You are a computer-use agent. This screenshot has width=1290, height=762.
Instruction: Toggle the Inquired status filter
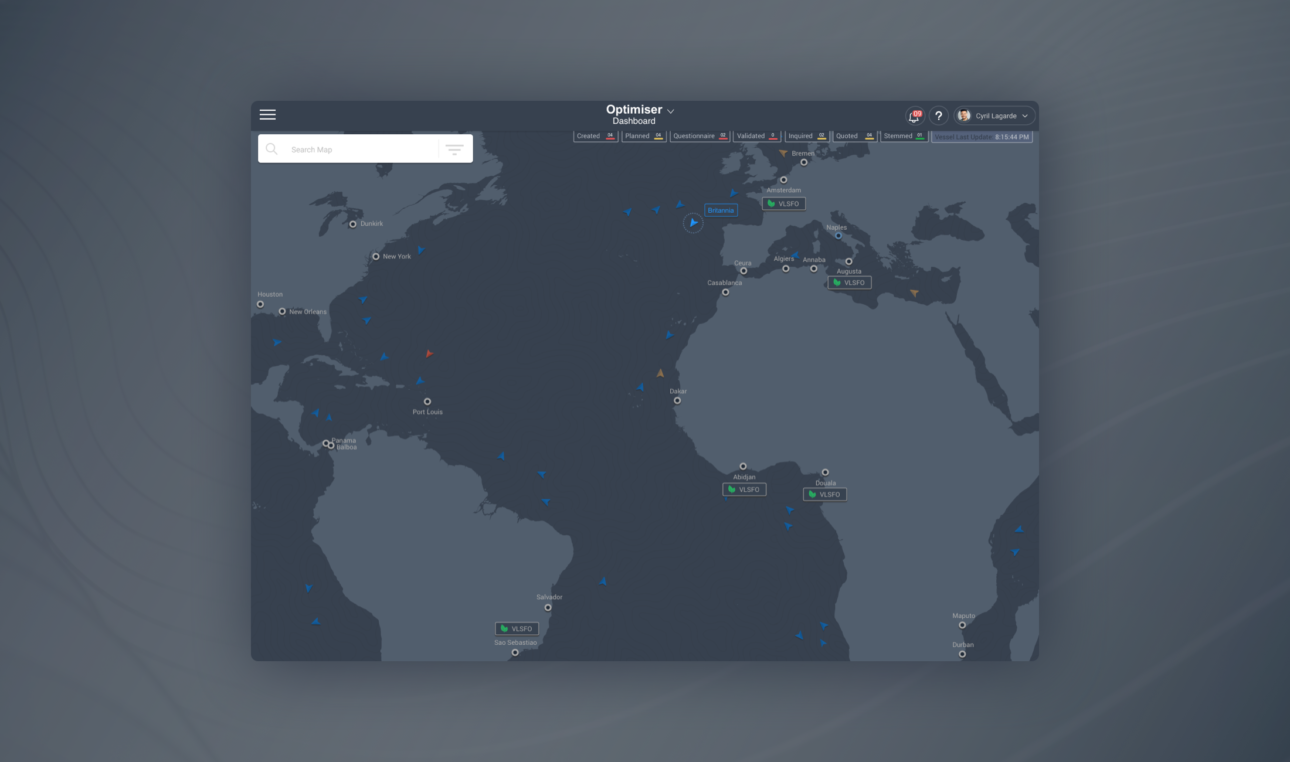(x=807, y=136)
